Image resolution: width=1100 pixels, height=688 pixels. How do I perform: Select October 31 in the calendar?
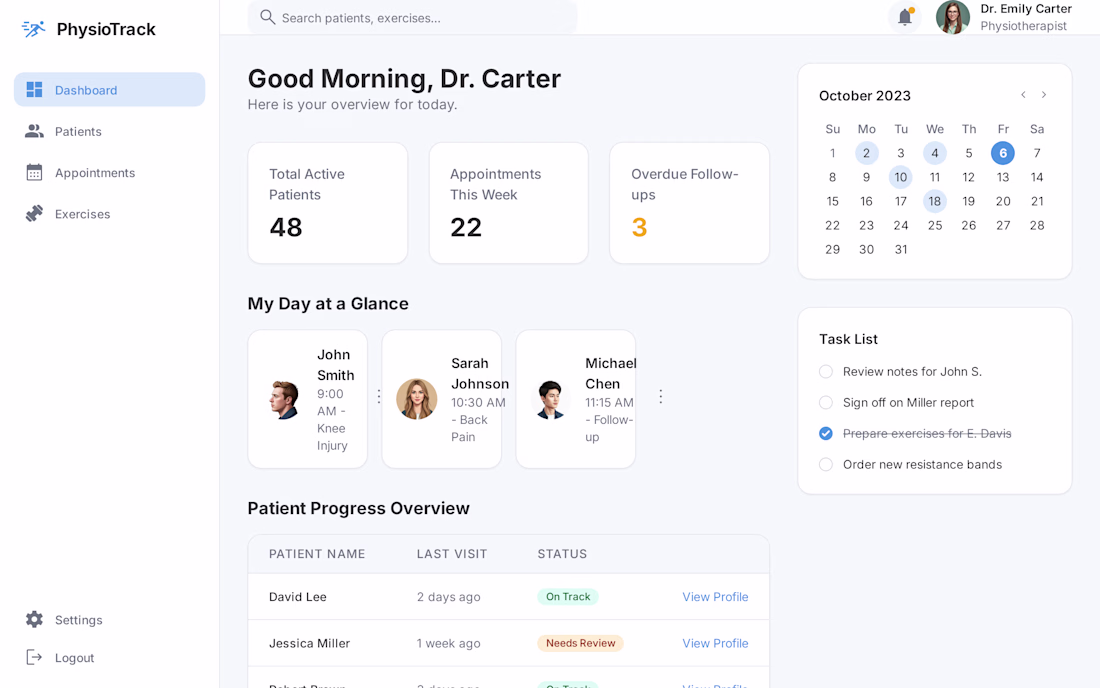(901, 249)
